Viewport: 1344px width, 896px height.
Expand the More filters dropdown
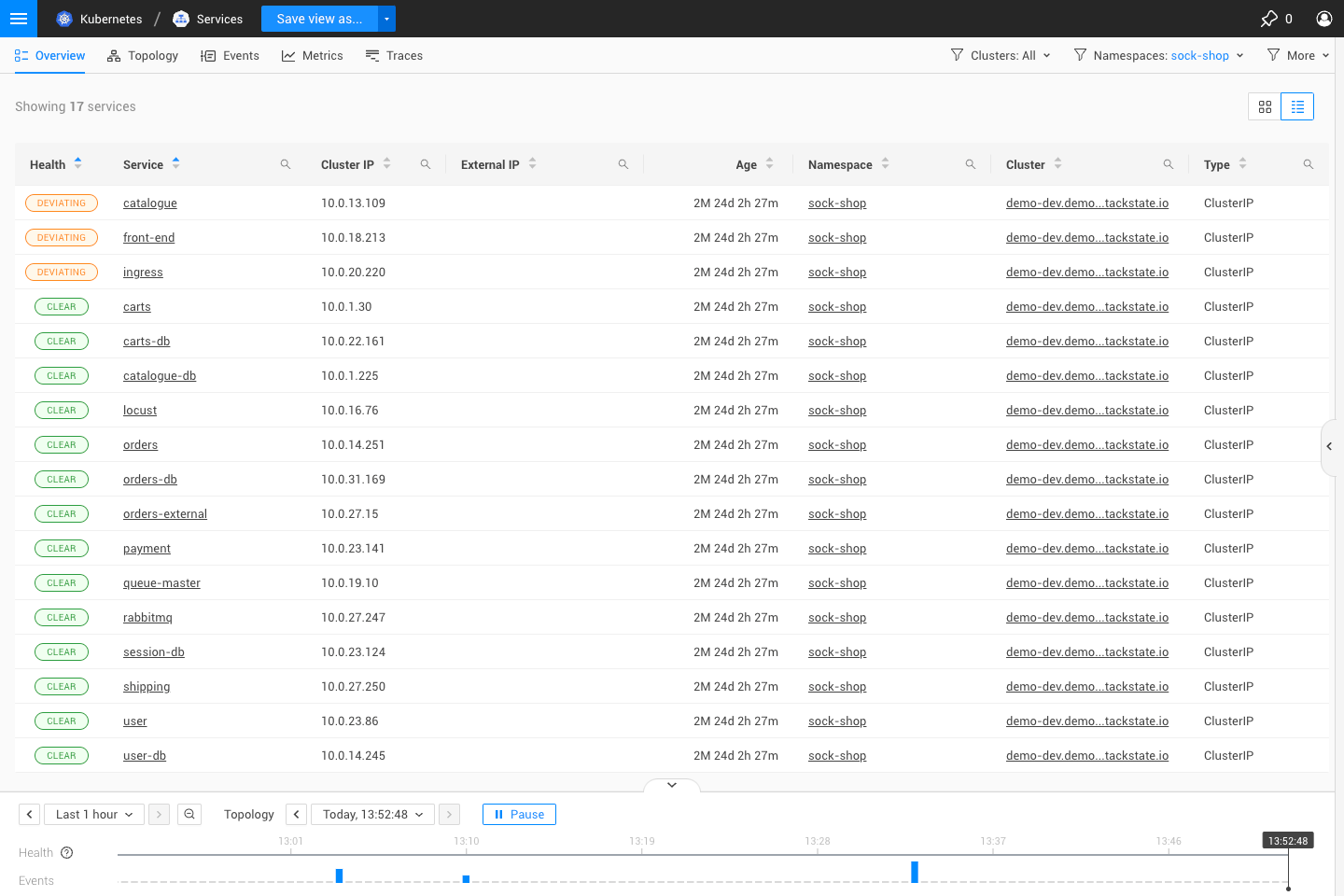pyautogui.click(x=1297, y=55)
